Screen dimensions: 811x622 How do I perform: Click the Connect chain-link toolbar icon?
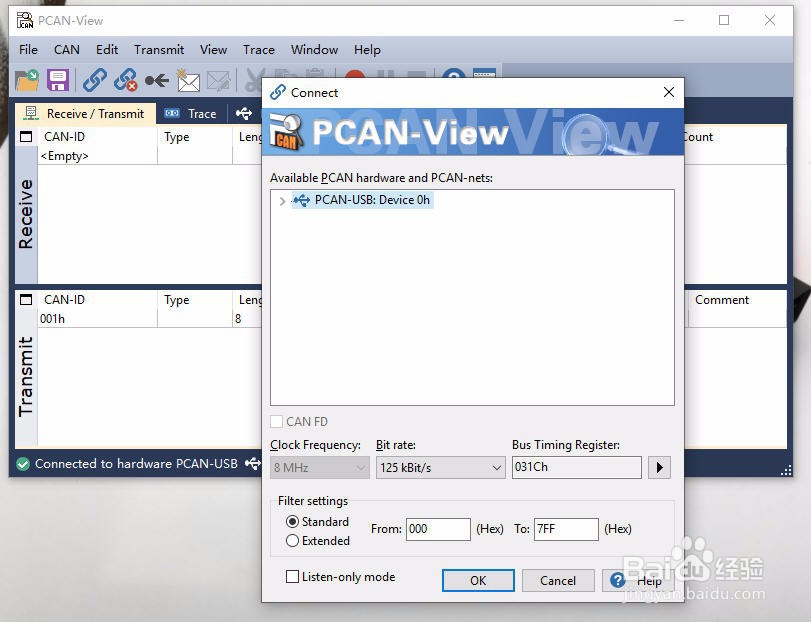click(x=95, y=80)
